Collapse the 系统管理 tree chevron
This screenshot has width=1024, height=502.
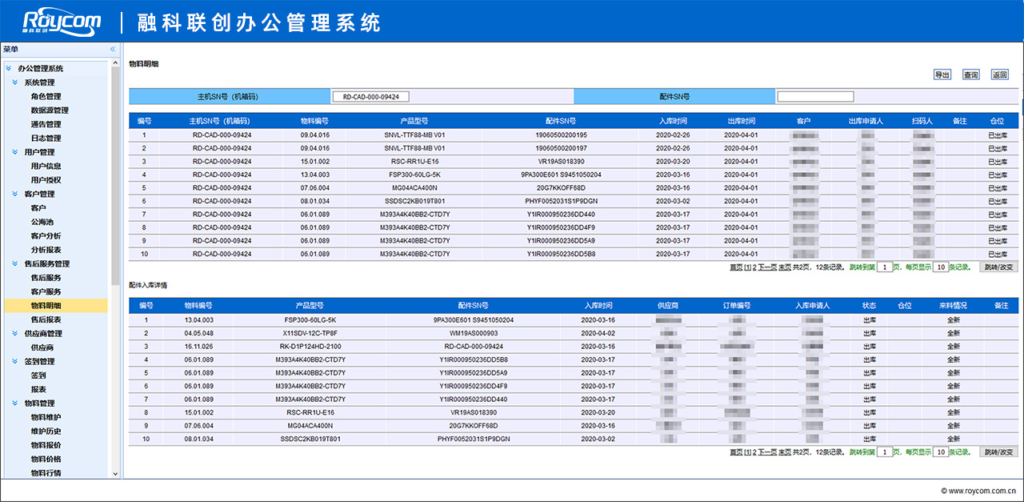pos(16,82)
